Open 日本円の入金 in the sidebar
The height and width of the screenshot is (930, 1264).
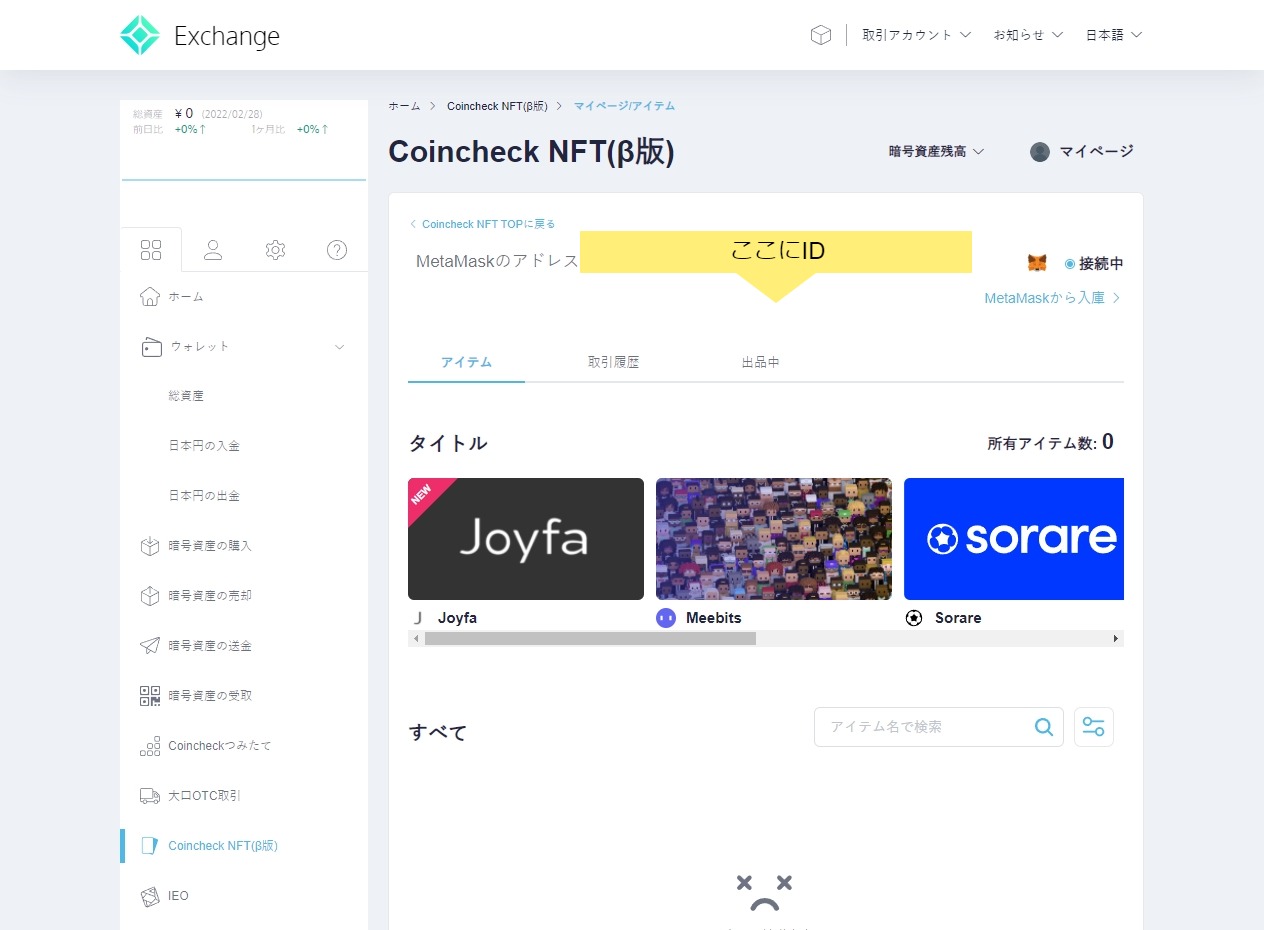click(204, 446)
